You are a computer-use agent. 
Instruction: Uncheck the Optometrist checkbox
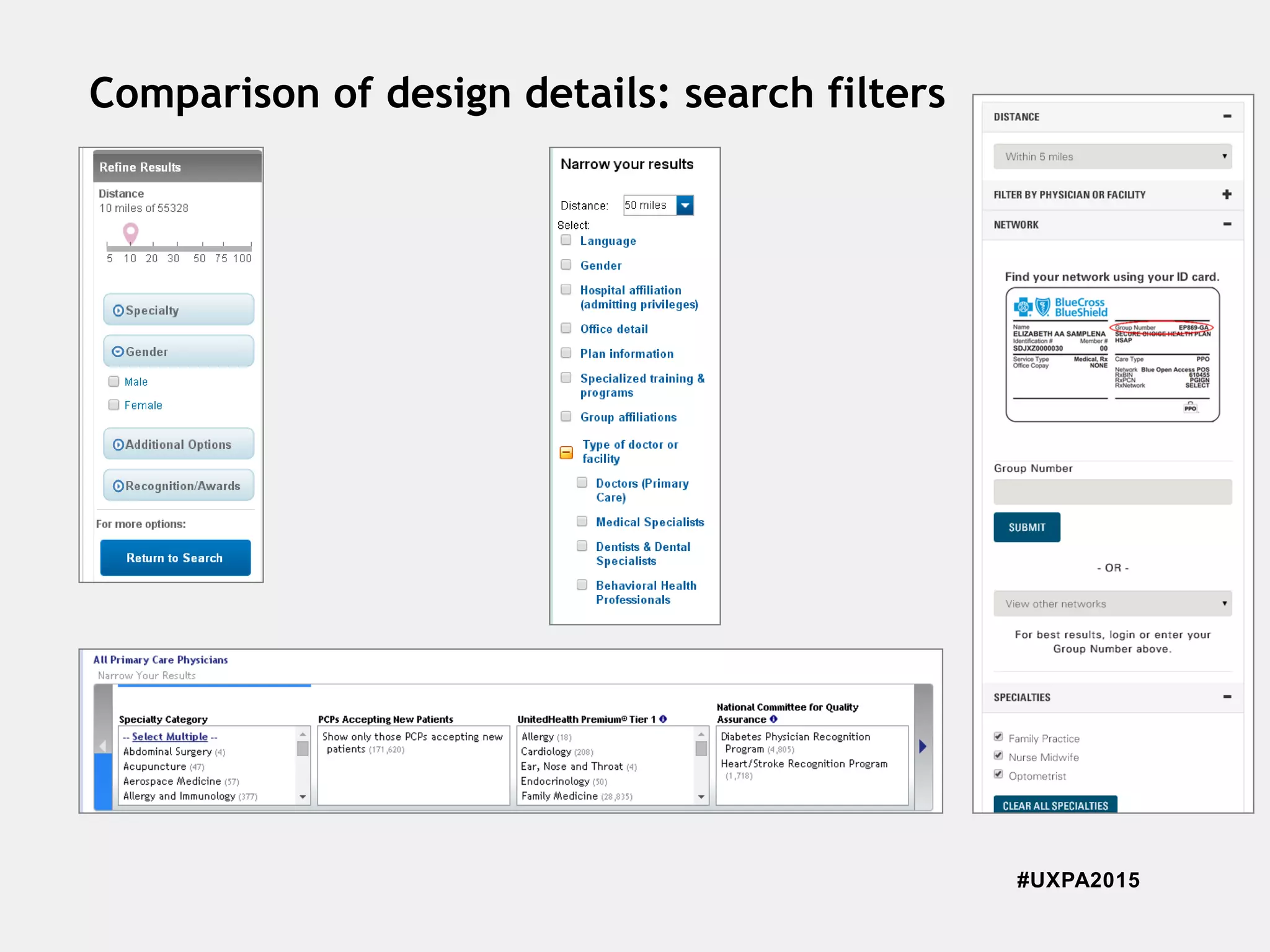point(998,774)
